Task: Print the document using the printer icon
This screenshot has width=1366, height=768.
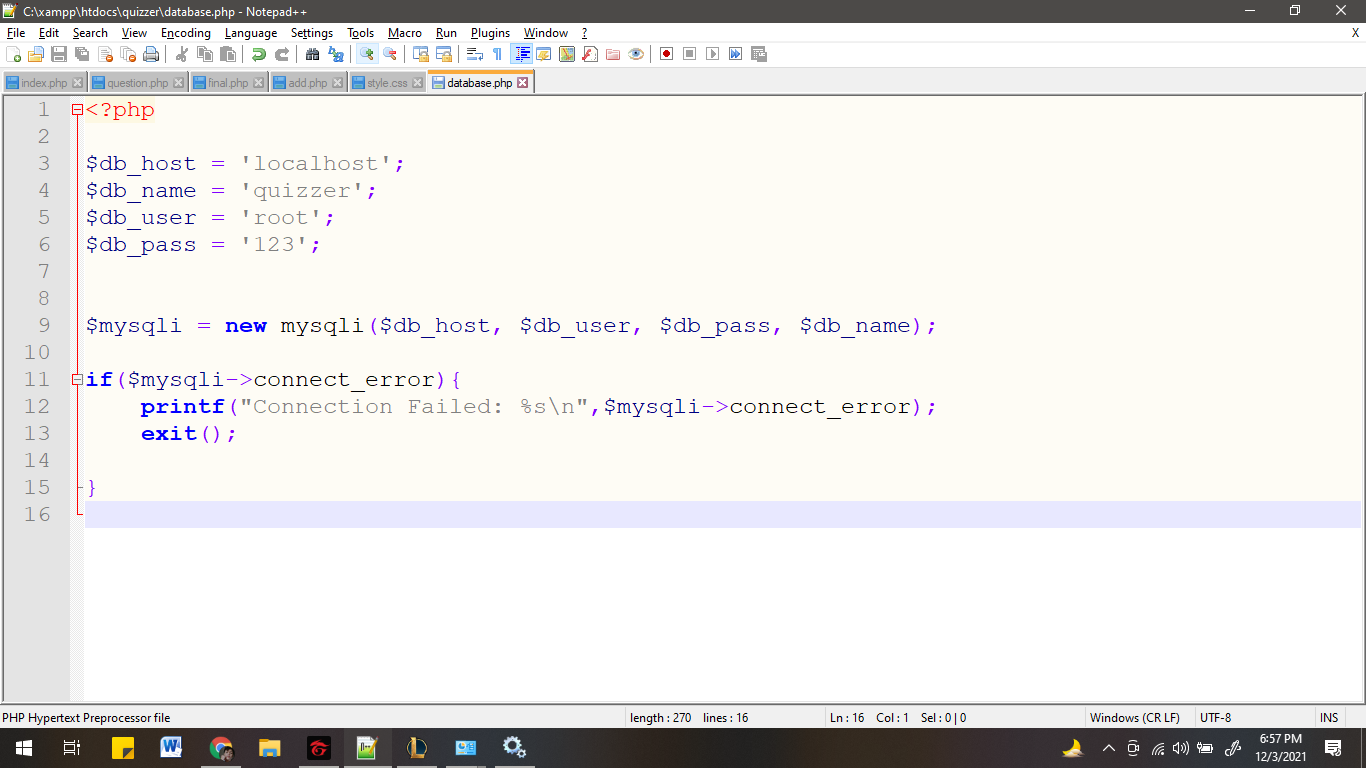Action: [x=151, y=54]
